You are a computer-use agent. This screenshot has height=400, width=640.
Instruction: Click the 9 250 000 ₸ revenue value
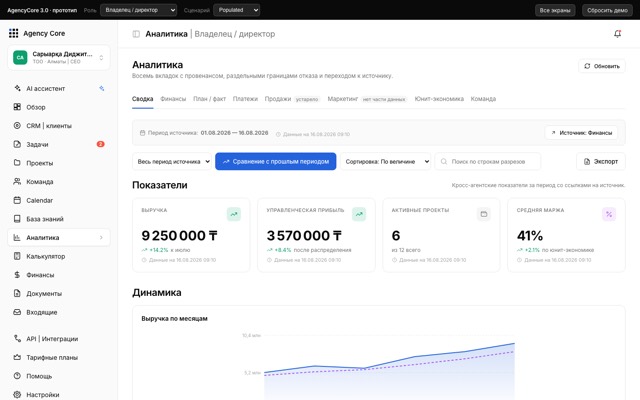pyautogui.click(x=179, y=236)
